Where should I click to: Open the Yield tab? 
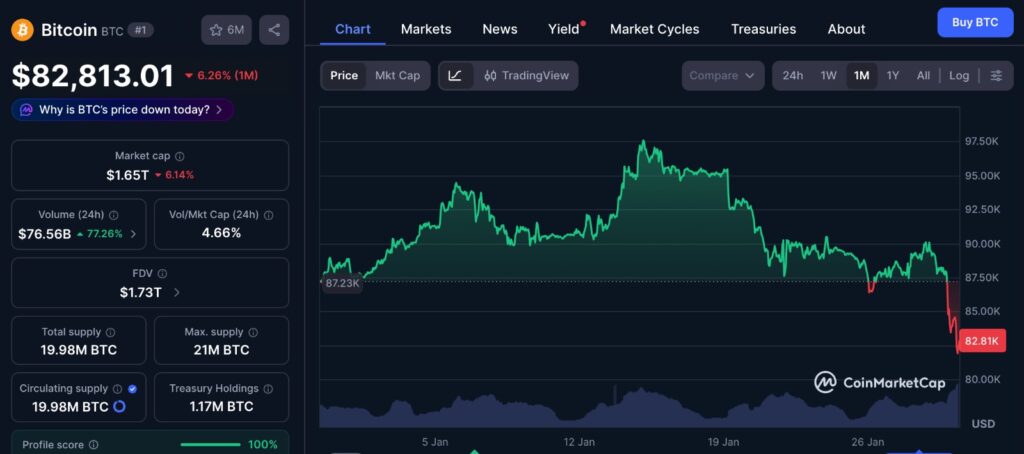564,29
